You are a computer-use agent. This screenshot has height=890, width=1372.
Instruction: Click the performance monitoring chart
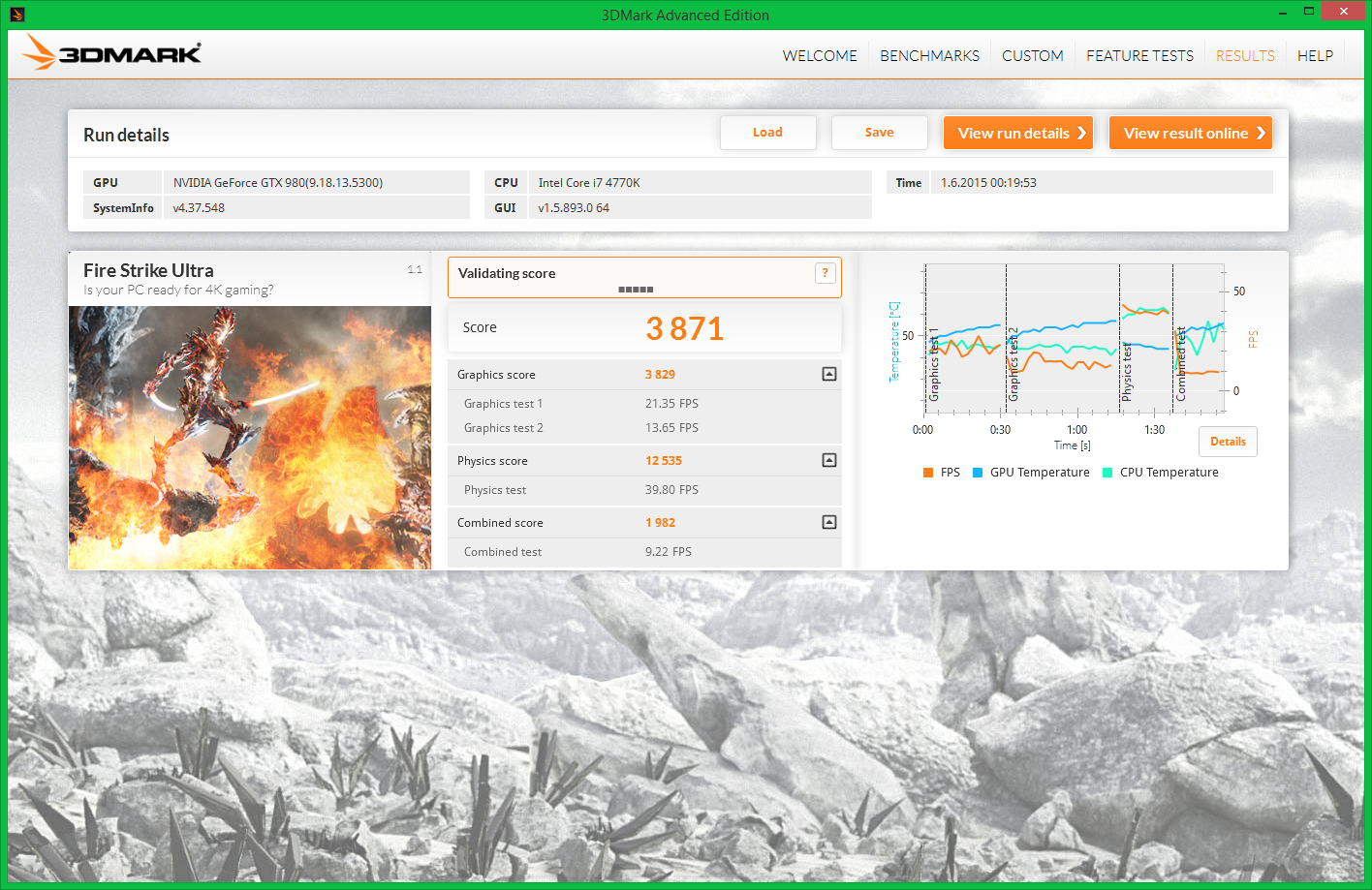[x=1074, y=339]
